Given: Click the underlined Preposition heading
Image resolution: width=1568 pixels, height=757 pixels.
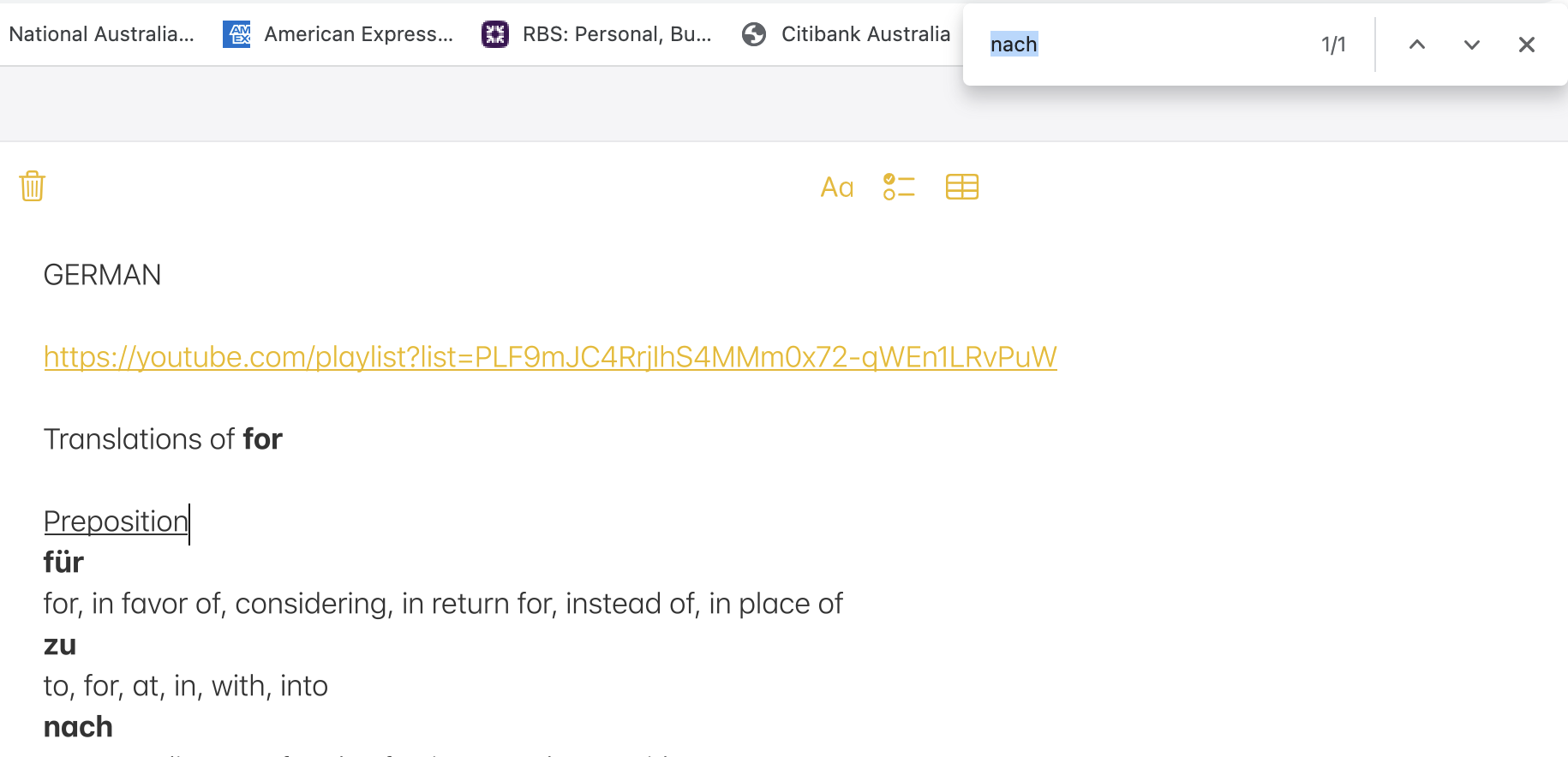Looking at the screenshot, I should click(116, 522).
